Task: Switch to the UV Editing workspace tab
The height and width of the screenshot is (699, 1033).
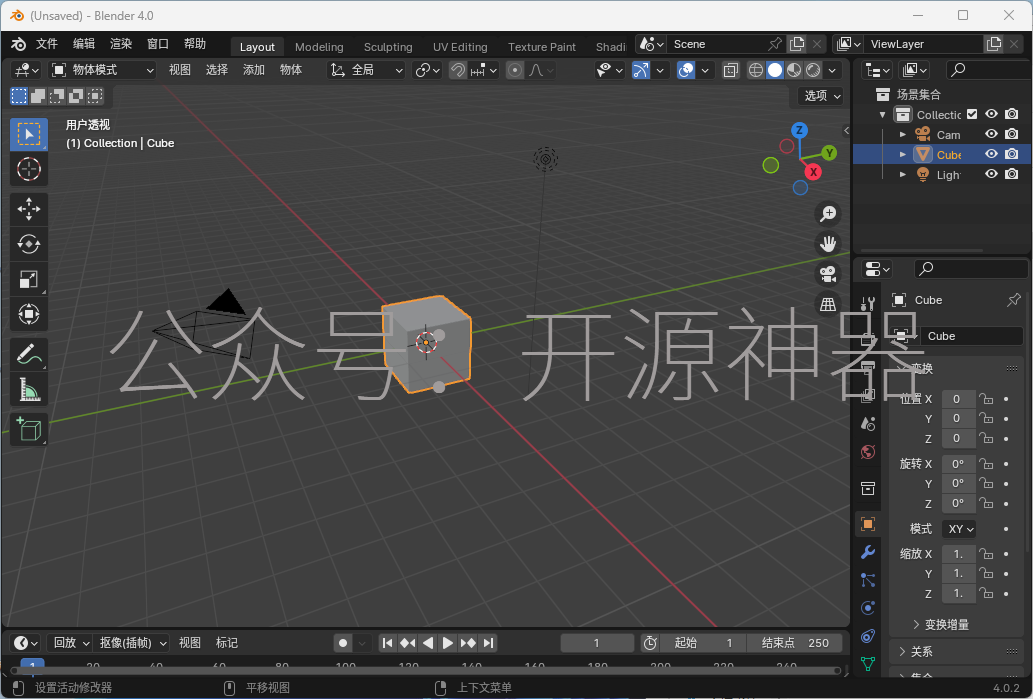Action: click(460, 47)
